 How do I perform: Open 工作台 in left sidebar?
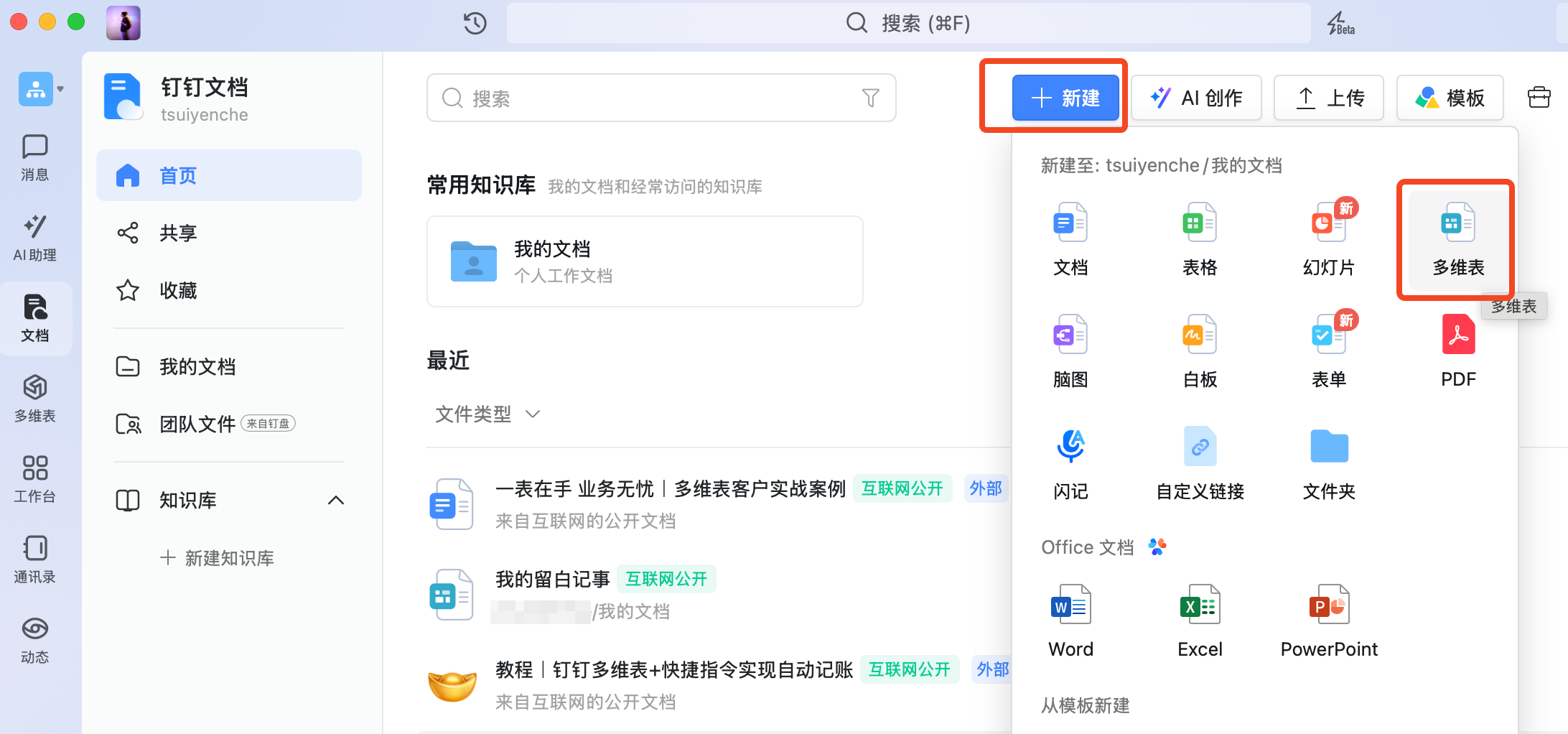tap(34, 480)
